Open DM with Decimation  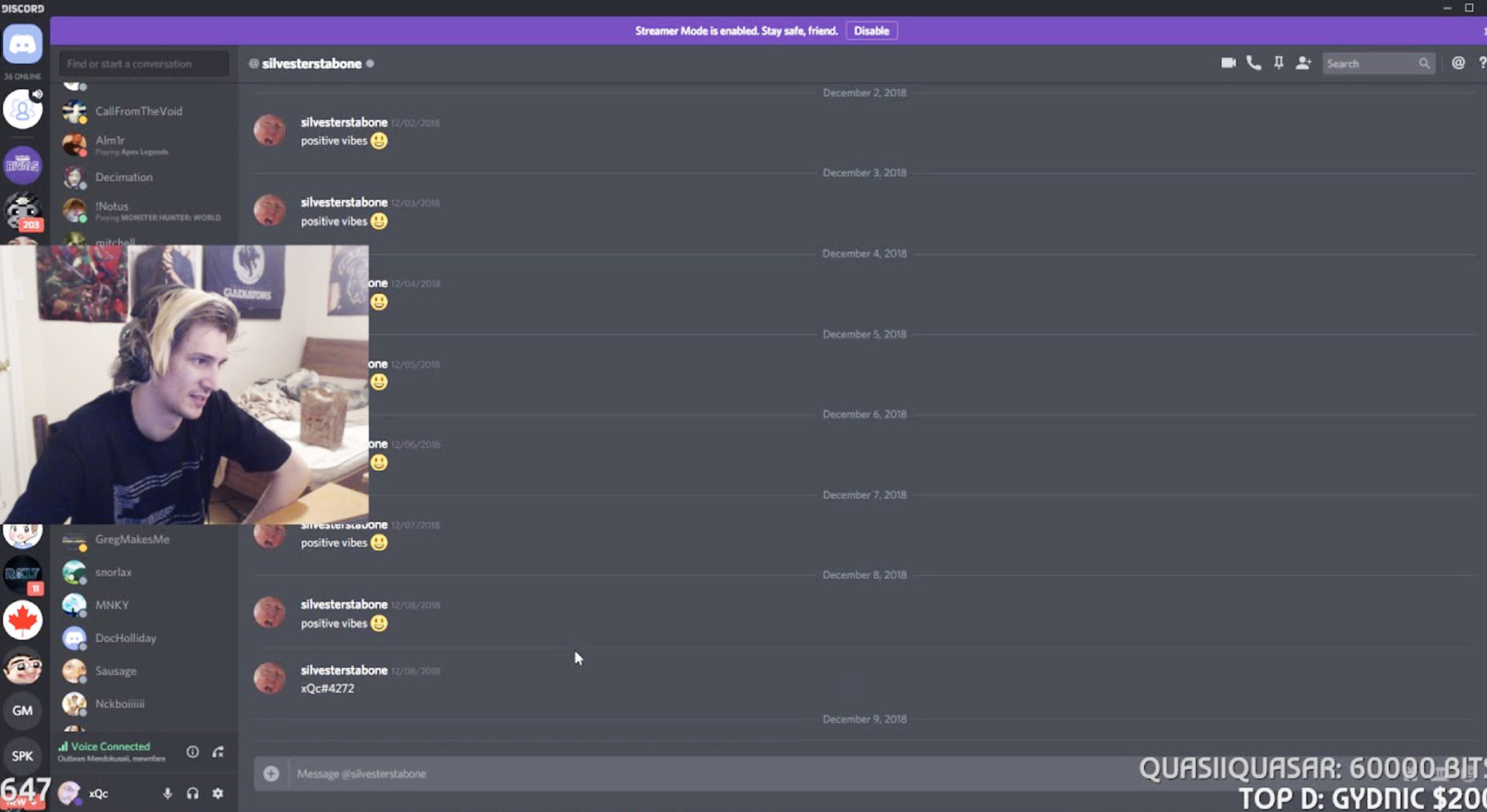(x=146, y=177)
